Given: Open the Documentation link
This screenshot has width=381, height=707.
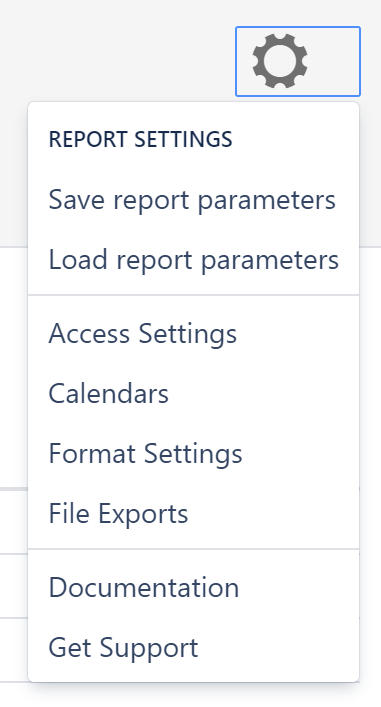Looking at the screenshot, I should coord(193,588).
